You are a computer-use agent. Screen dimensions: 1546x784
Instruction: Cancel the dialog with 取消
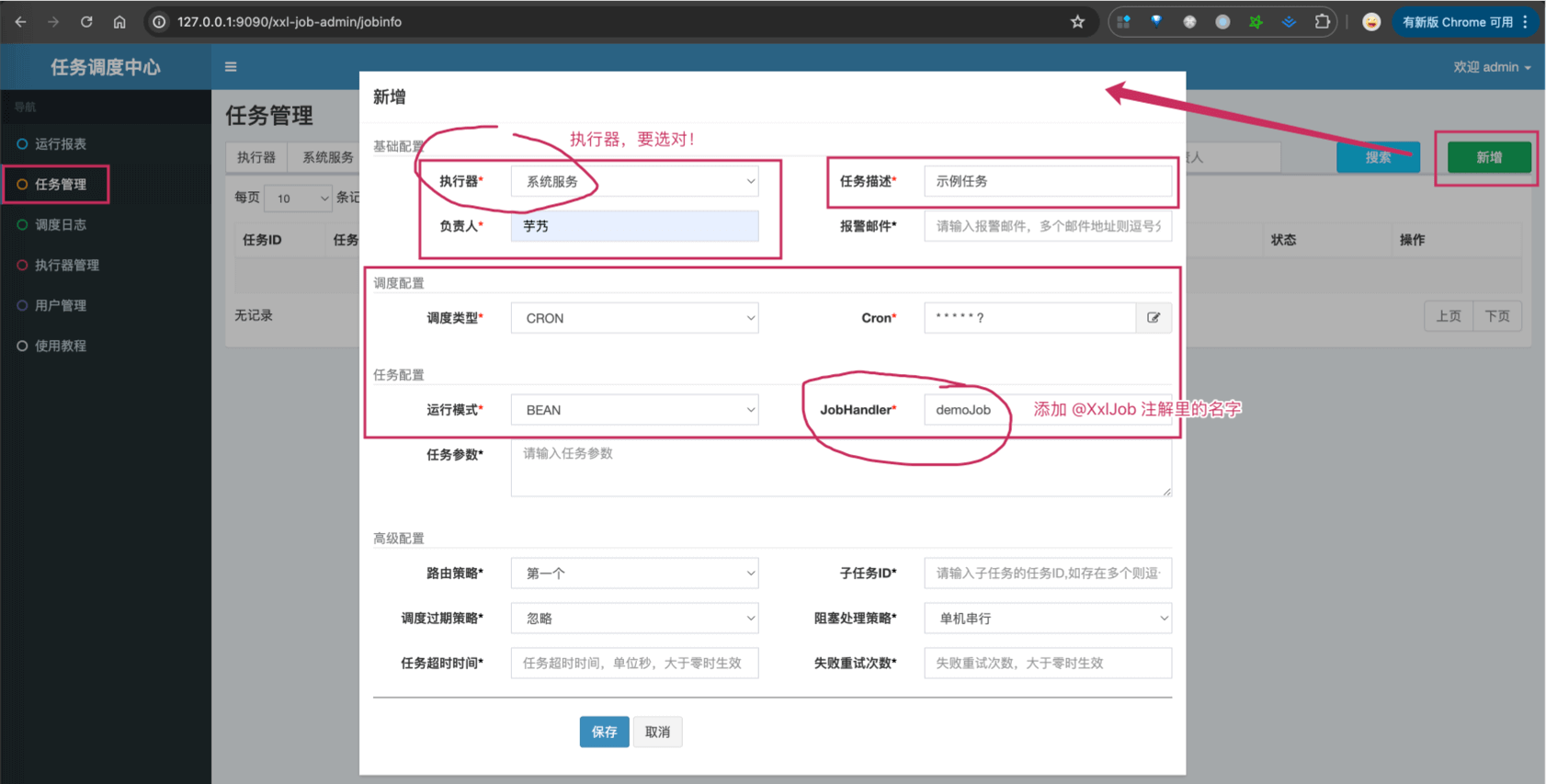coord(657,732)
